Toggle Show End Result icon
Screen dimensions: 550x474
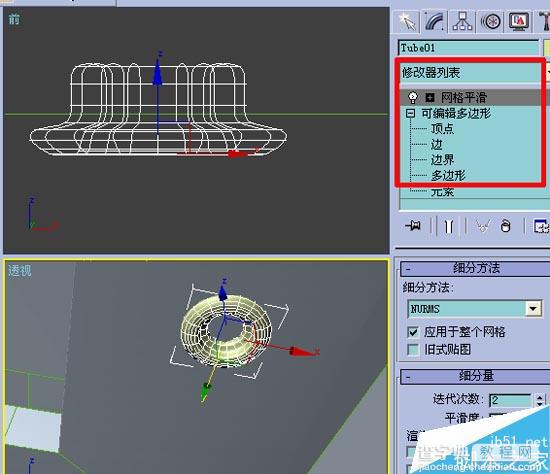point(449,226)
